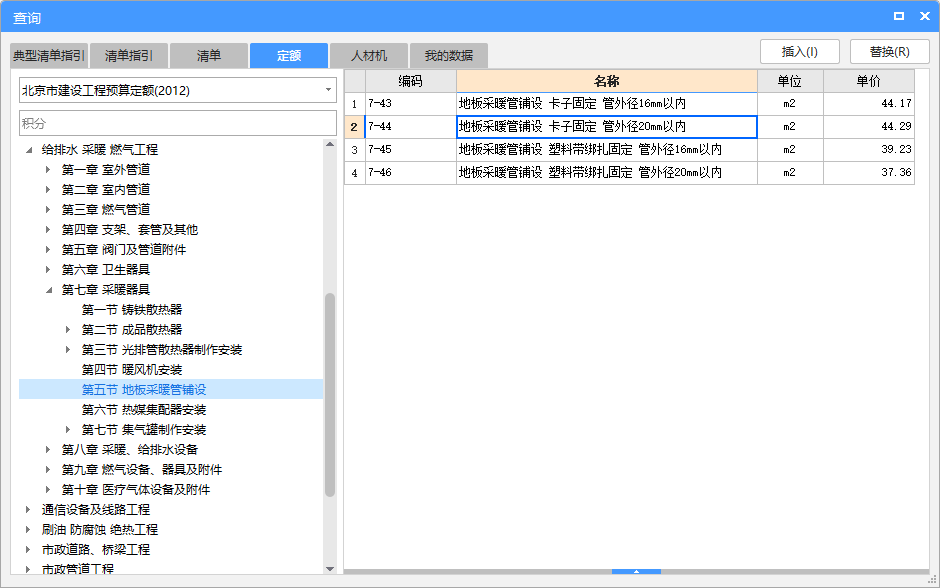Open the 北京市建设工程预算定额(2012) dropdown
The height and width of the screenshot is (588, 940).
[327, 89]
